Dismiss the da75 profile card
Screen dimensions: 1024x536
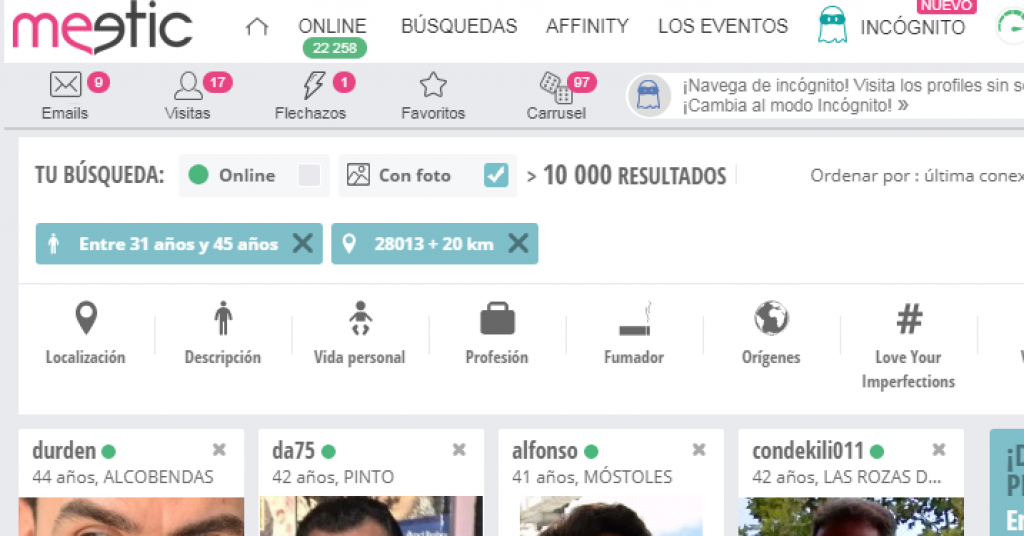coord(459,449)
